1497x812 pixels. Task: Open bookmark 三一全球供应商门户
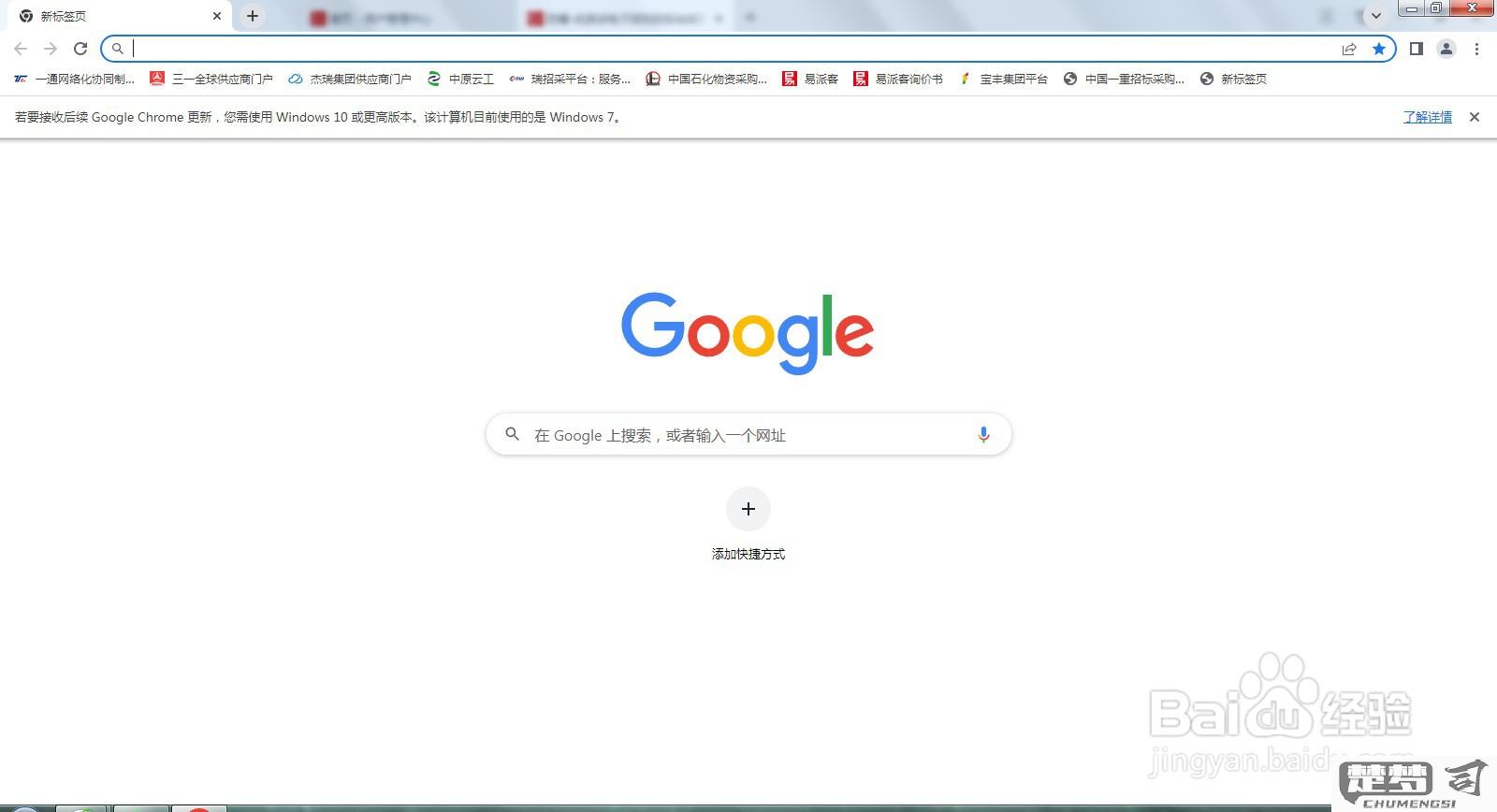(x=211, y=80)
